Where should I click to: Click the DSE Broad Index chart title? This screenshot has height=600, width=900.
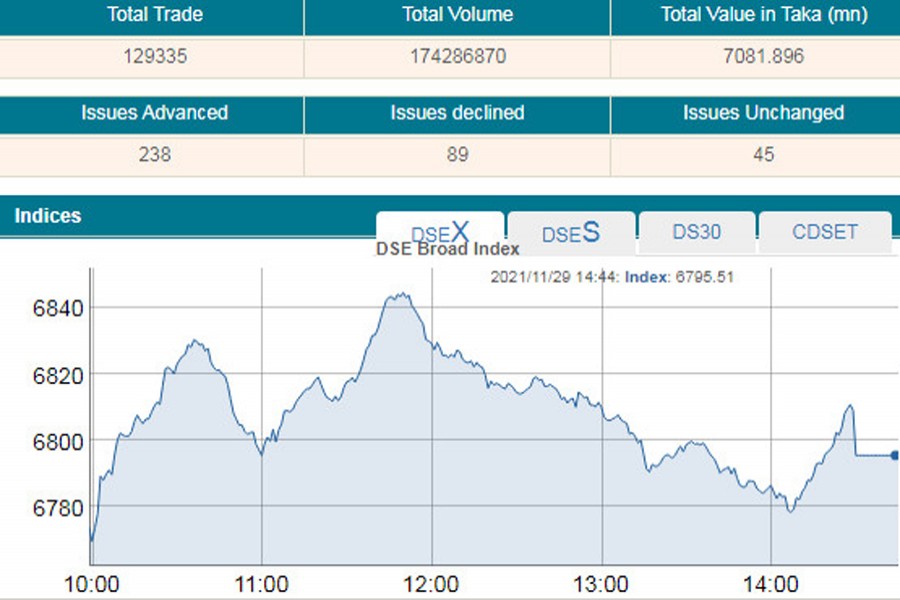(447, 250)
